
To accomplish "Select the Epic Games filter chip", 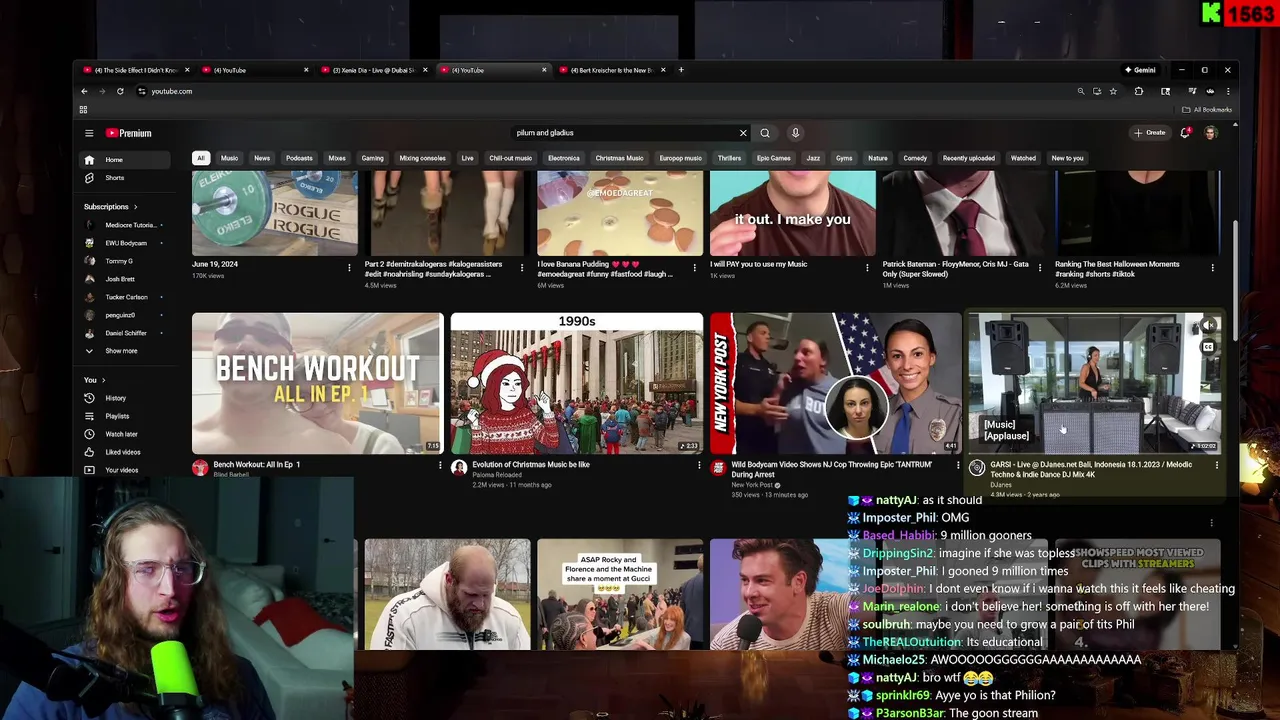I will click(773, 158).
